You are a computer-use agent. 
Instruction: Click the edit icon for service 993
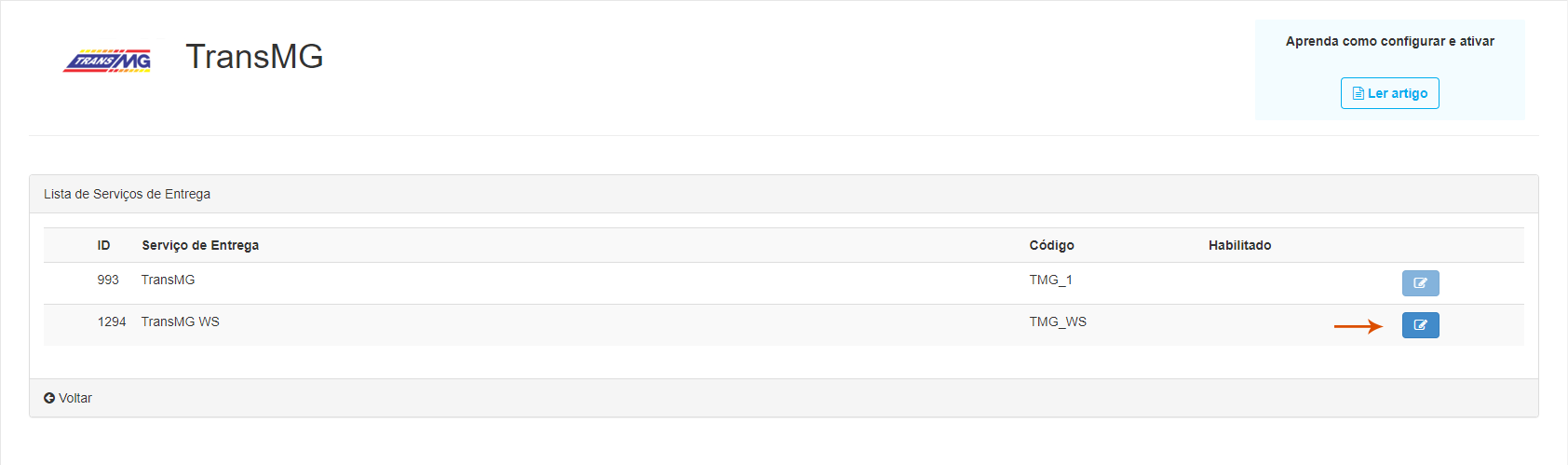click(x=1420, y=283)
